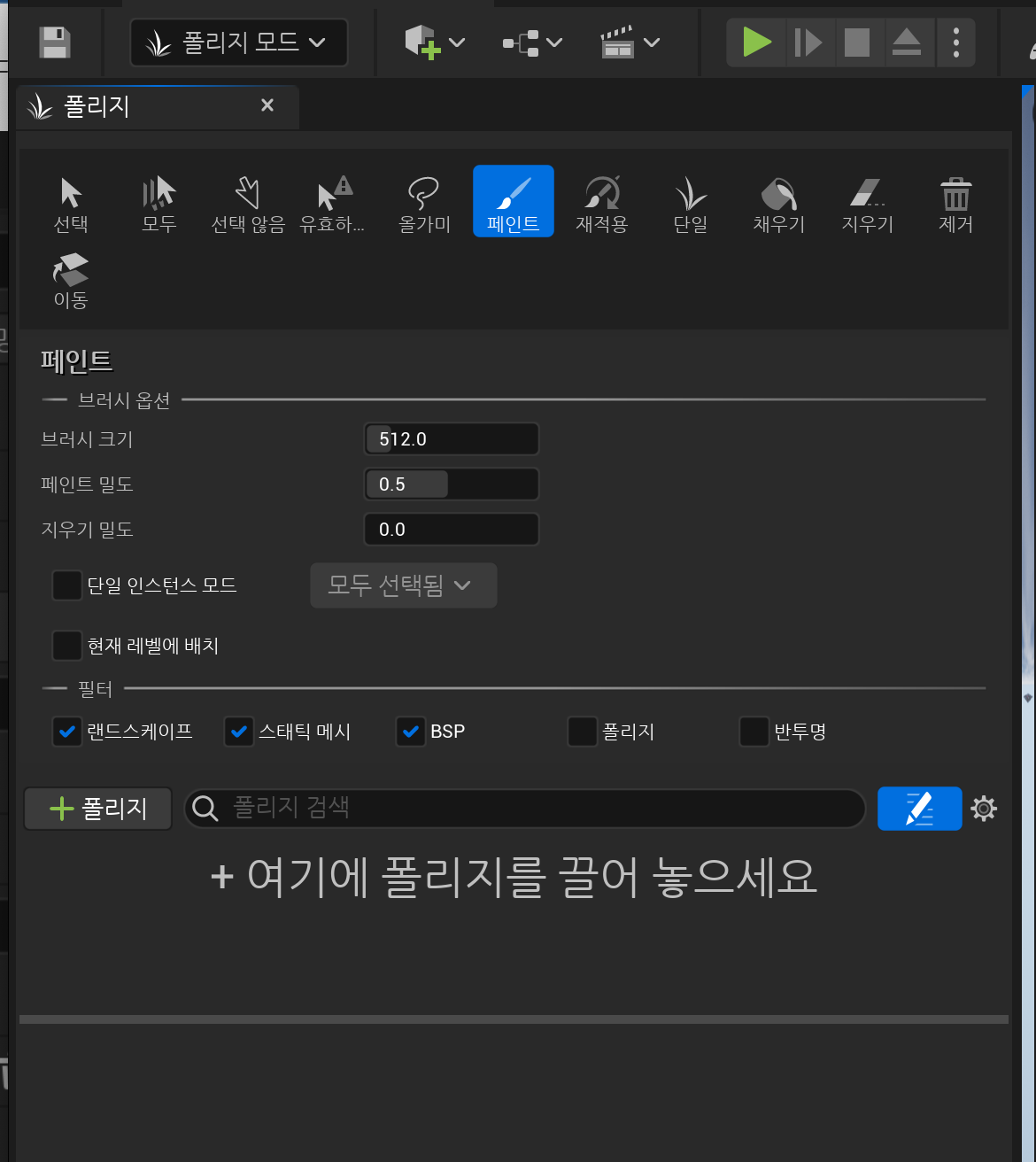Expand the chevron beside blueprint icon

pos(554,42)
